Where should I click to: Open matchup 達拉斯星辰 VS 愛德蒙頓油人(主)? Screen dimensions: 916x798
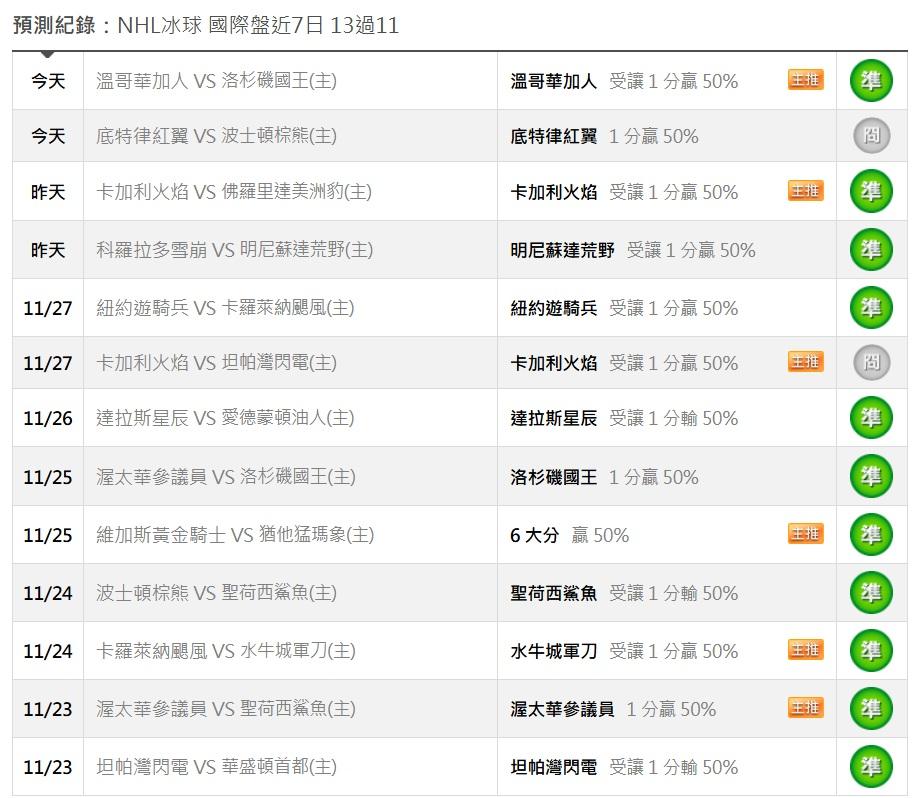pyautogui.click(x=225, y=418)
